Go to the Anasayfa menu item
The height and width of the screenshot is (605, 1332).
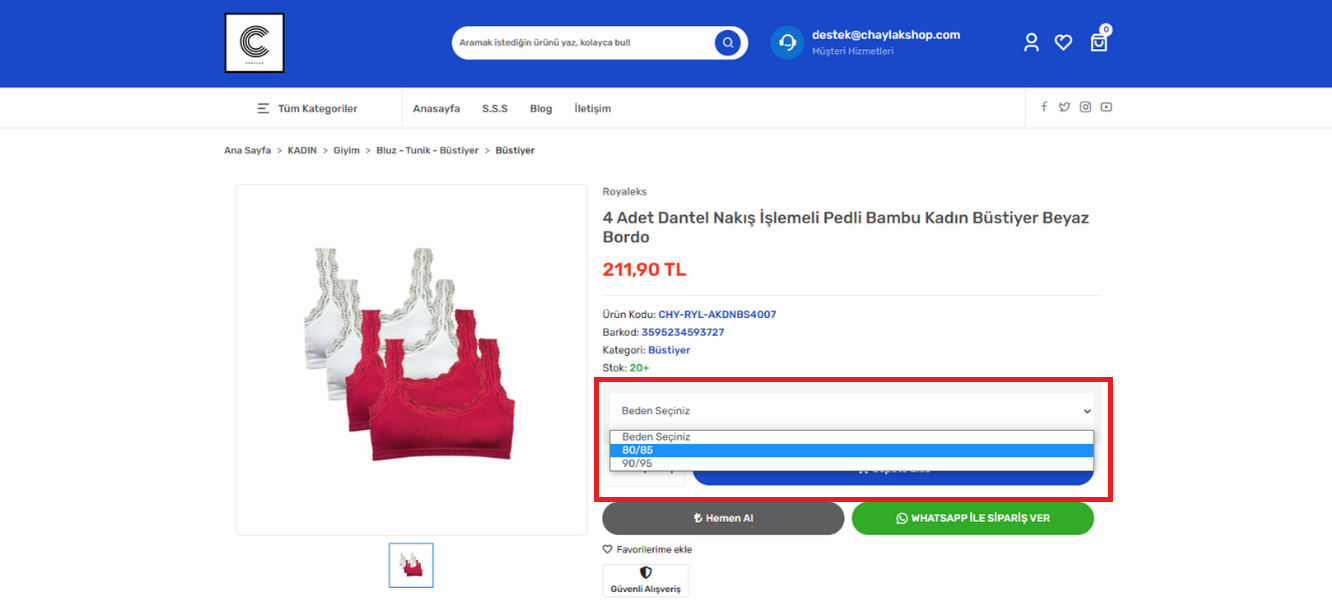pos(436,108)
